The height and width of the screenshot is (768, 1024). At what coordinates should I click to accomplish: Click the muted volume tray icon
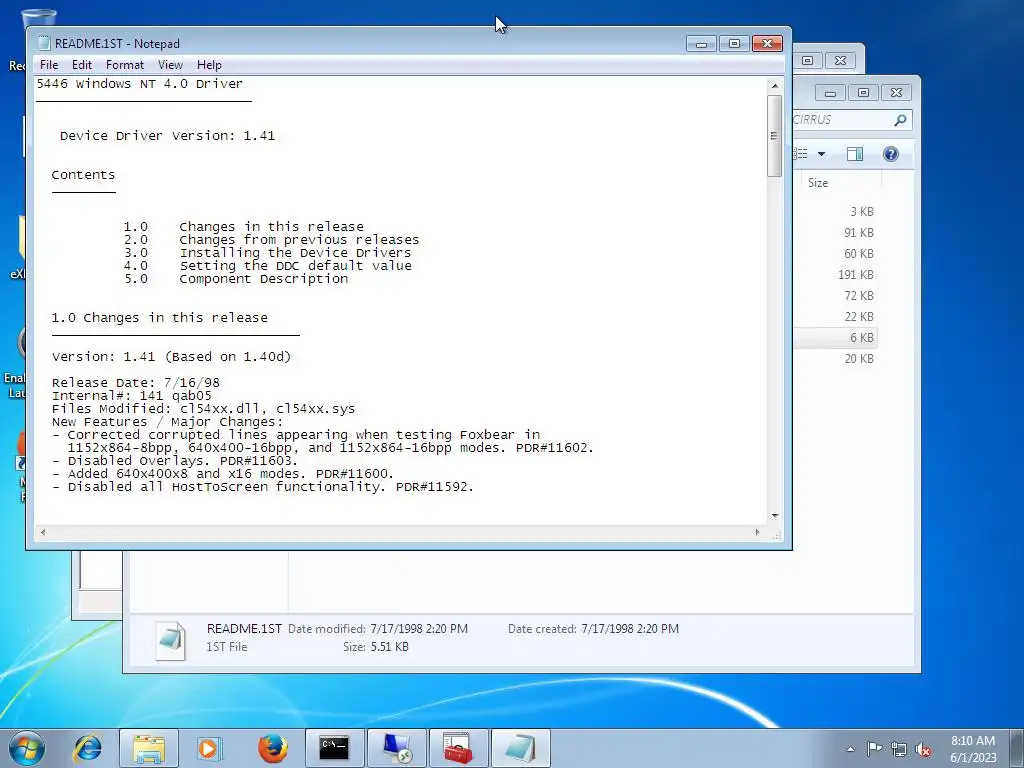[x=923, y=750]
